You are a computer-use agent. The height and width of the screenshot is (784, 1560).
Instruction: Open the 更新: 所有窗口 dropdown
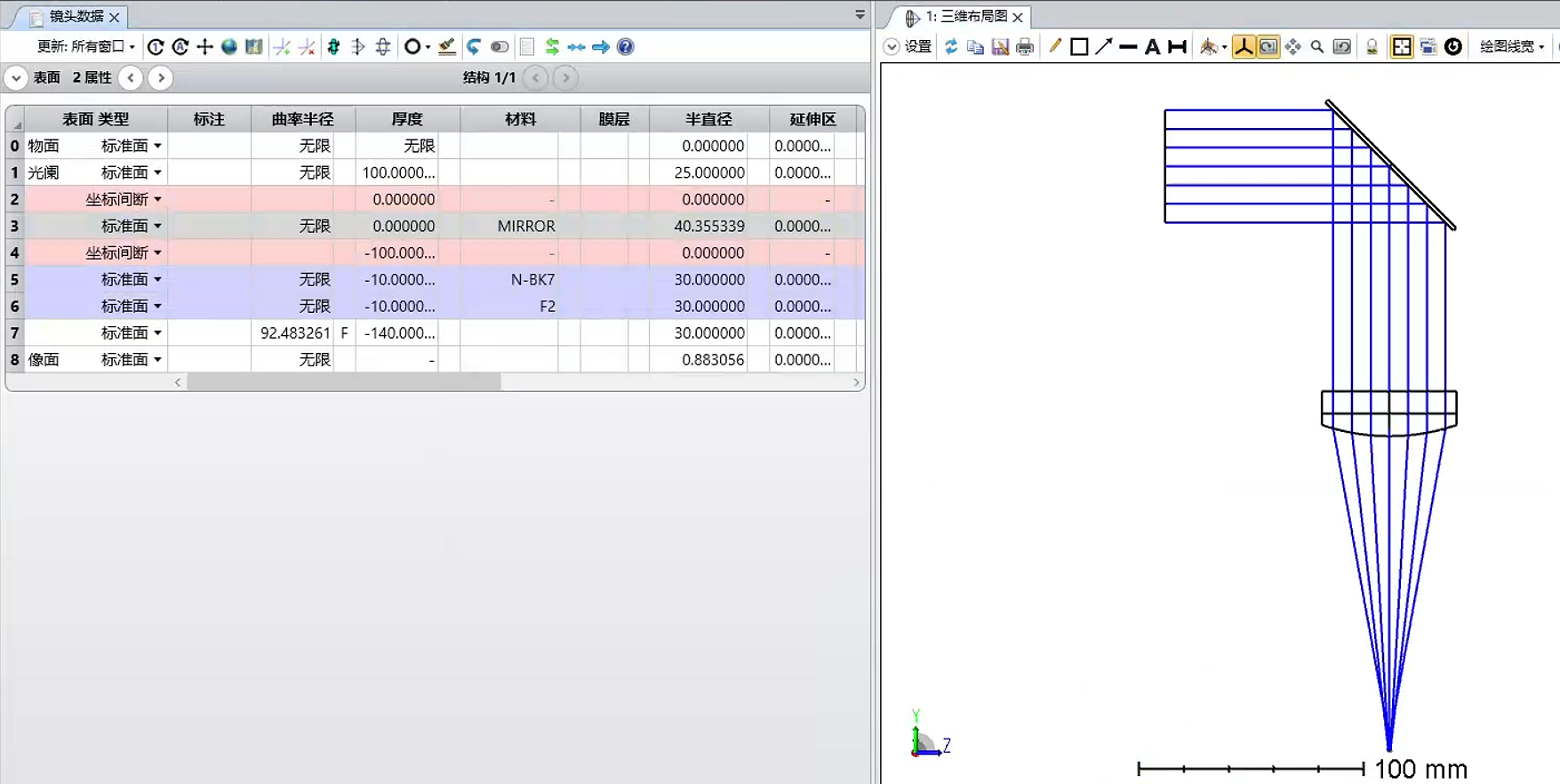tap(86, 47)
